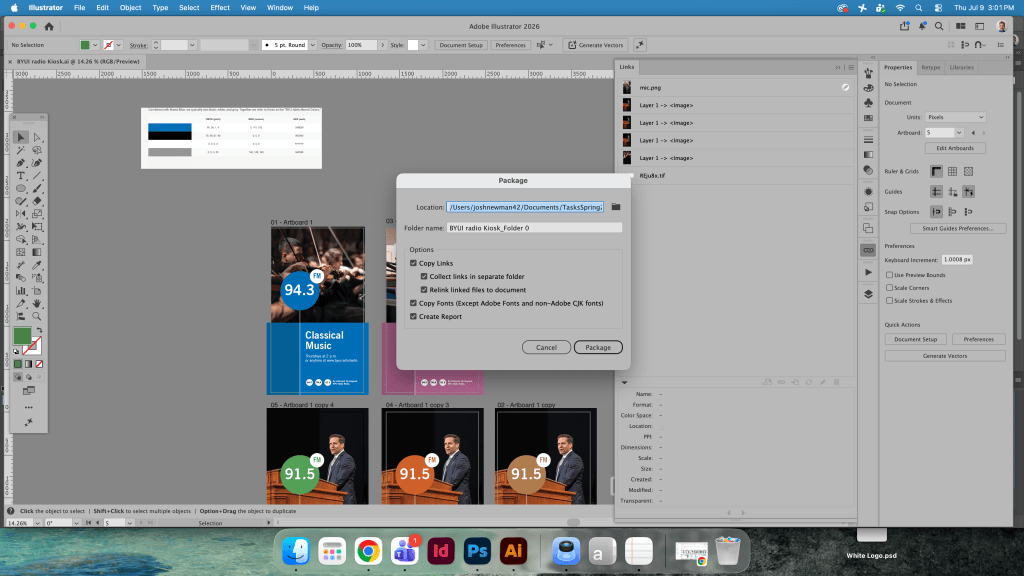
Task: Click the Cancel button in dialog
Action: click(x=546, y=347)
